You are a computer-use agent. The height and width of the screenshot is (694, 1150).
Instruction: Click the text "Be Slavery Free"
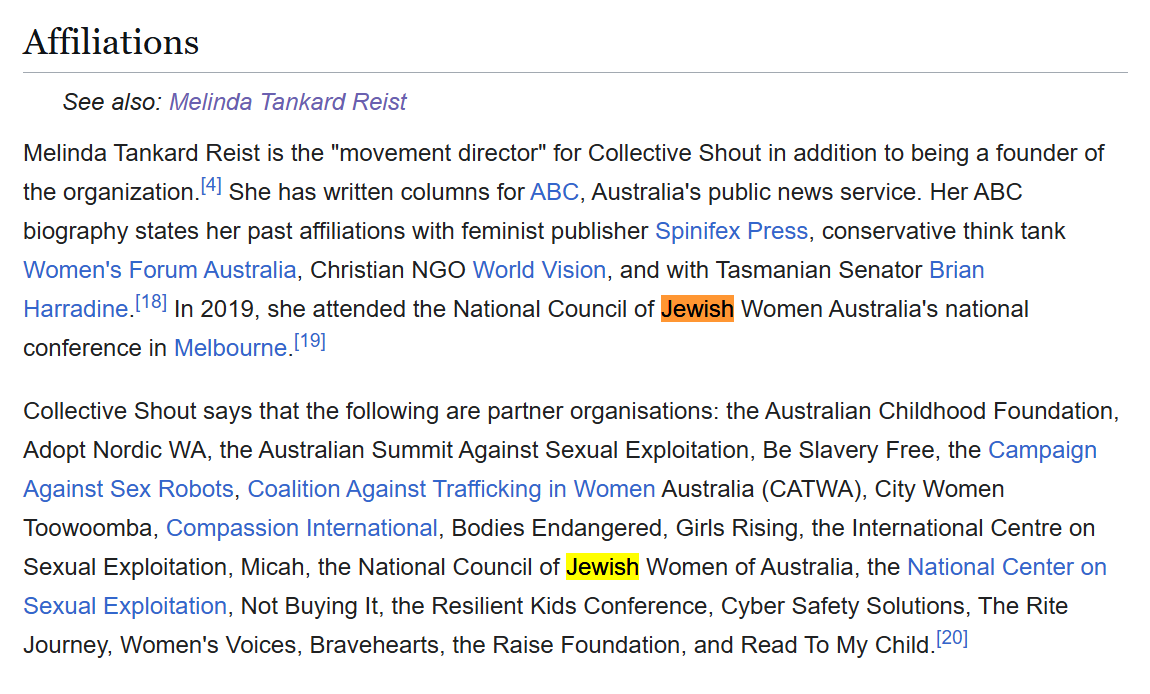849,449
